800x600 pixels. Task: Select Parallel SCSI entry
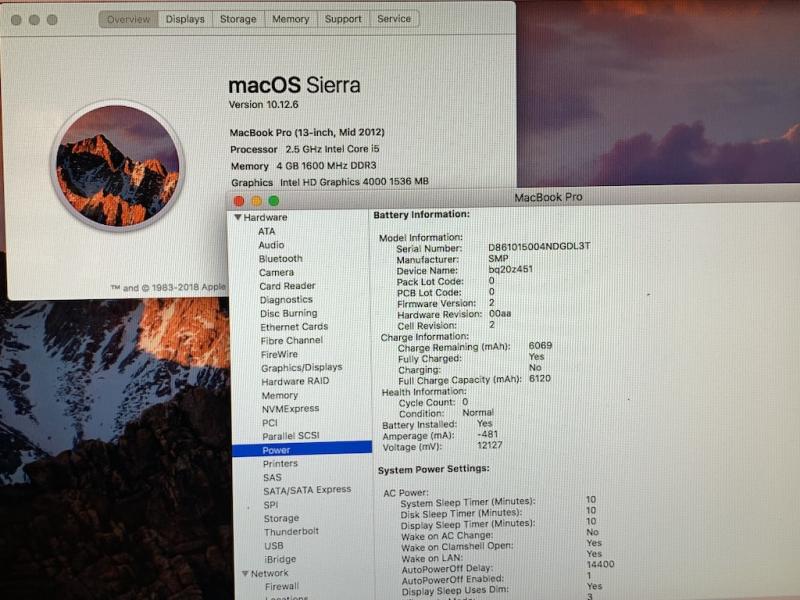(x=290, y=436)
